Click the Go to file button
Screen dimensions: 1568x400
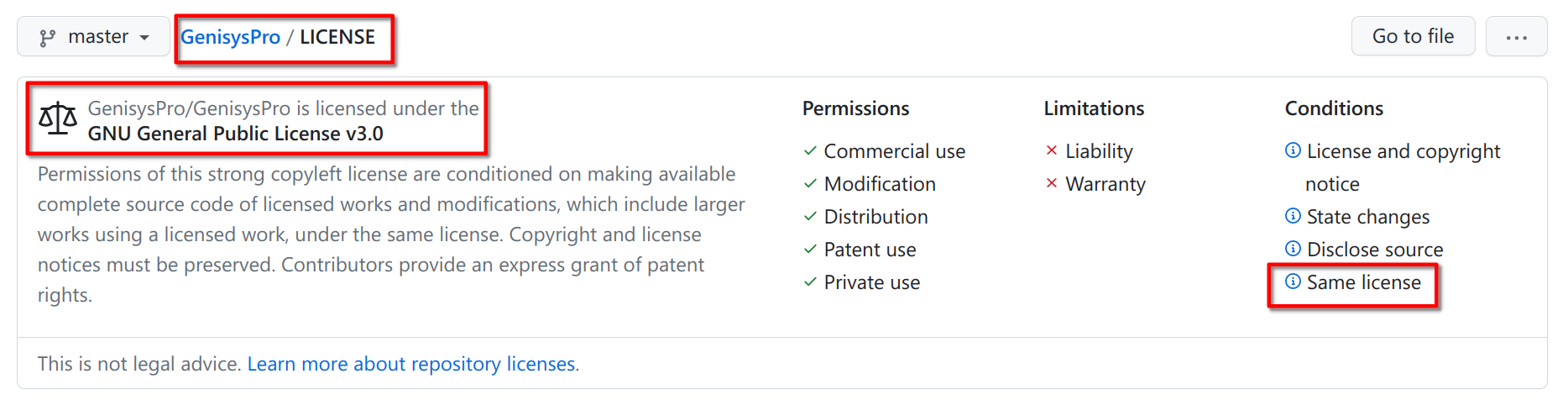1413,36
